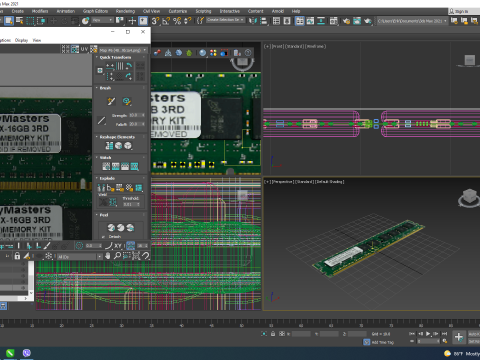This screenshot has height=360, width=480.
Task: Click the Default Shading label in Perspective viewport
Action: (x=329, y=182)
